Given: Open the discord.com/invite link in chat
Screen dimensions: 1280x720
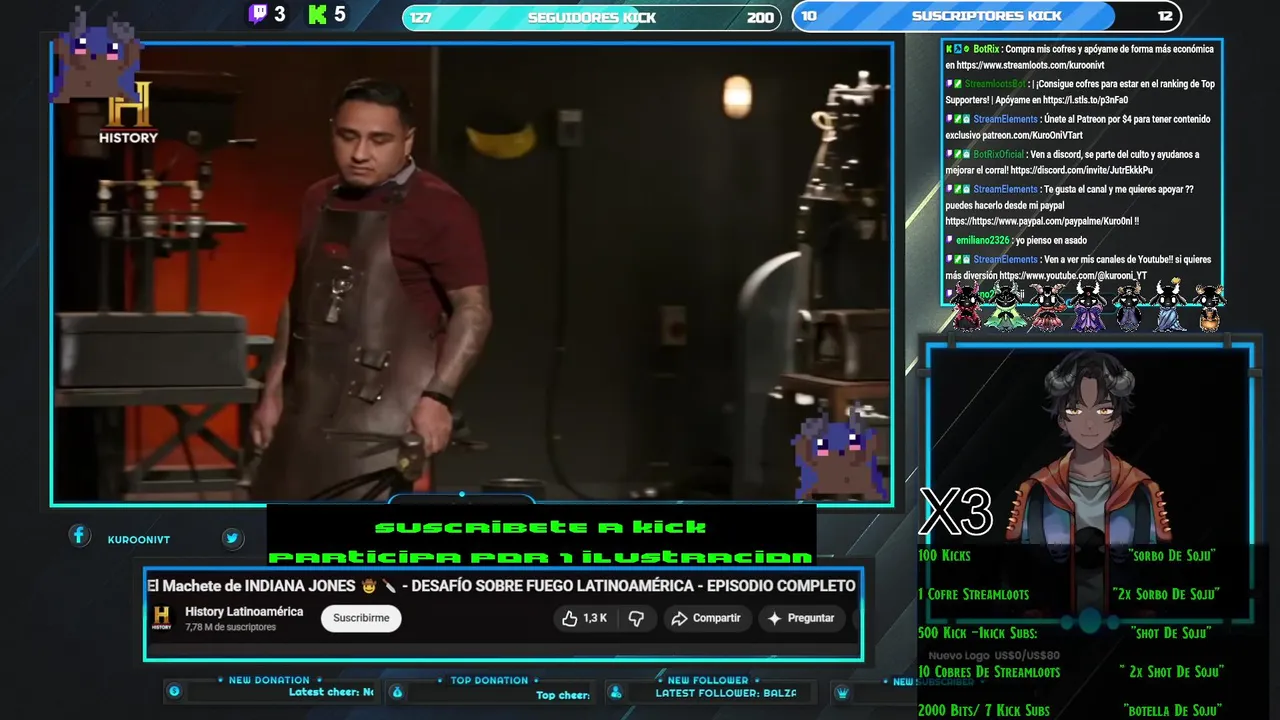Looking at the screenshot, I should coord(1081,170).
